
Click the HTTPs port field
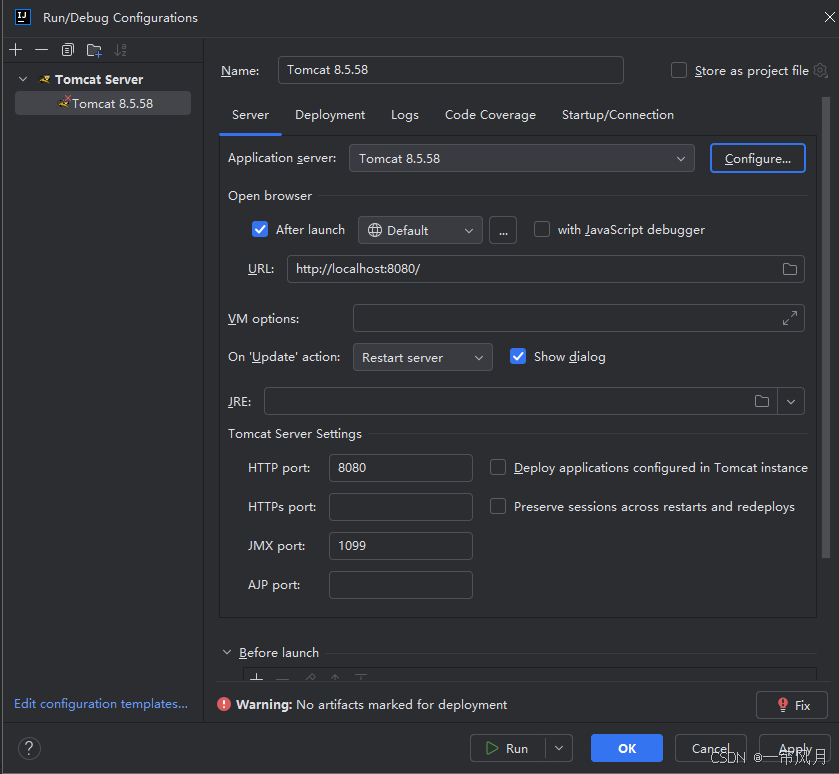point(401,507)
